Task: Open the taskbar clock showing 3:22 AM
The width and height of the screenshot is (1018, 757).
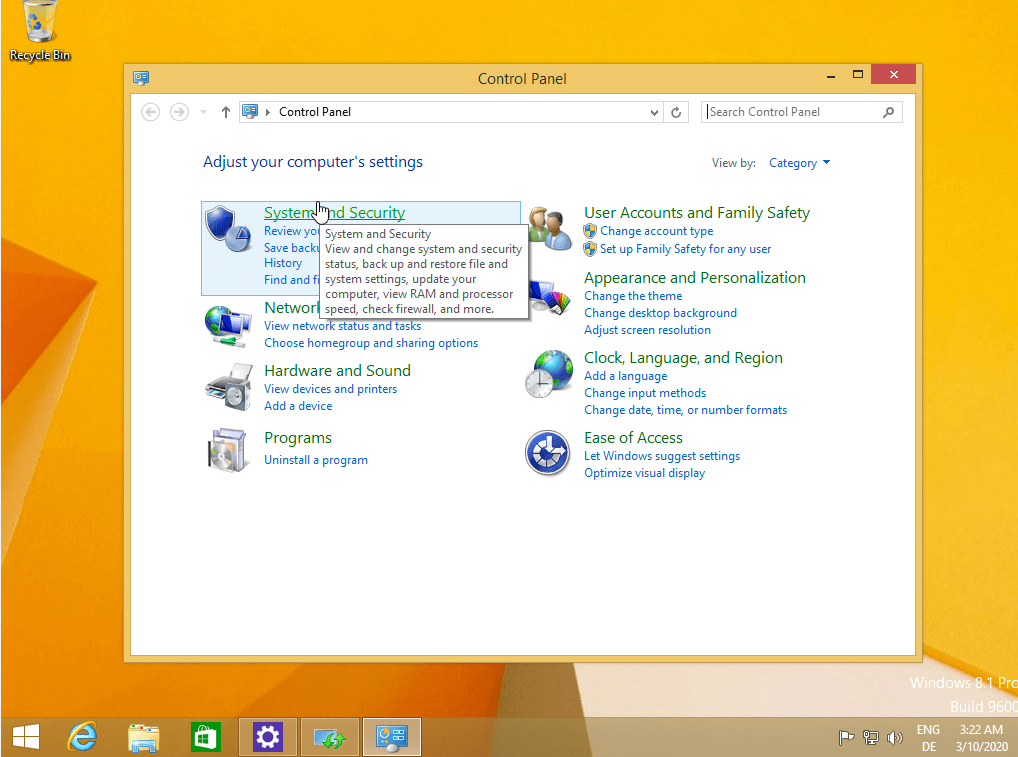Action: (981, 738)
